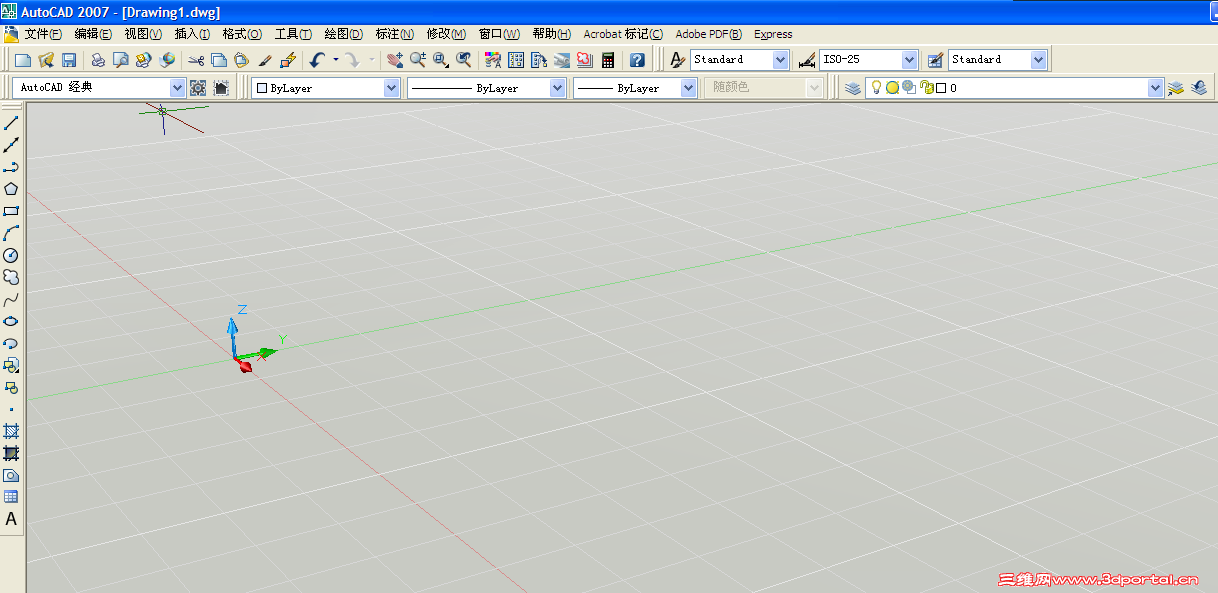Open the 文件(F) menu

43,34
